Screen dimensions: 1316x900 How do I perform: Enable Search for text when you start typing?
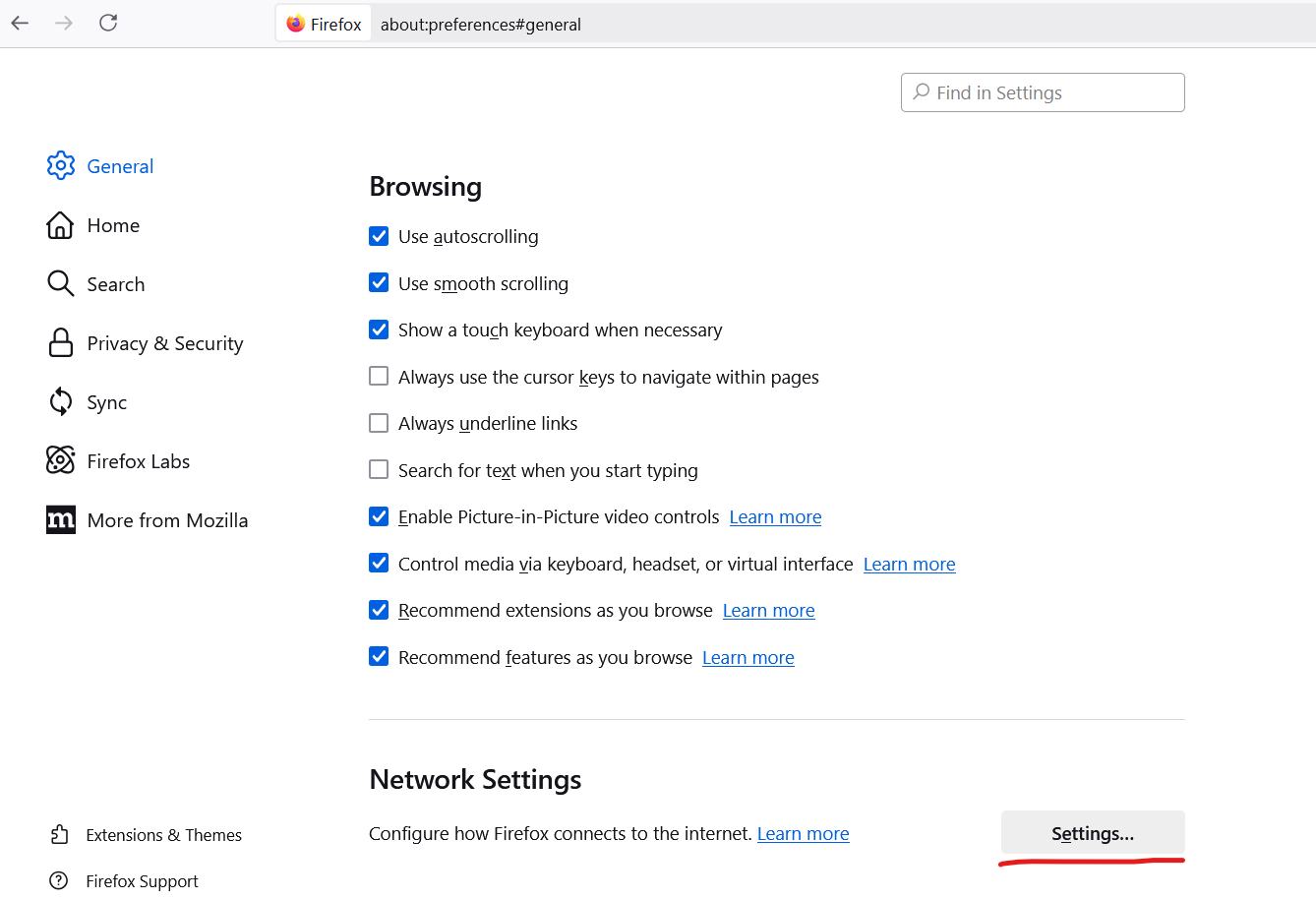[x=379, y=470]
